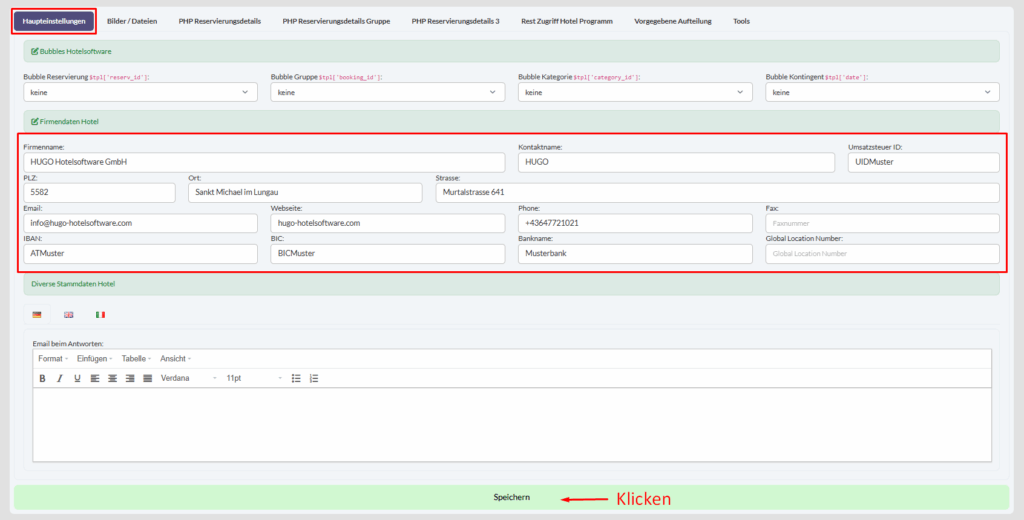Screen dimensions: 1024x520
Task: Open the 11pt font size dropdown
Action: click(253, 378)
